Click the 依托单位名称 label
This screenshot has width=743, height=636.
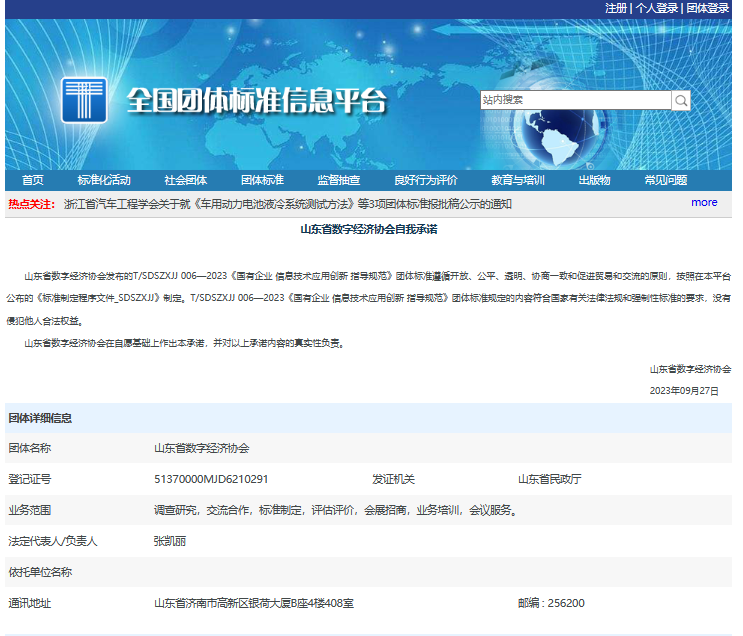tap(40, 572)
